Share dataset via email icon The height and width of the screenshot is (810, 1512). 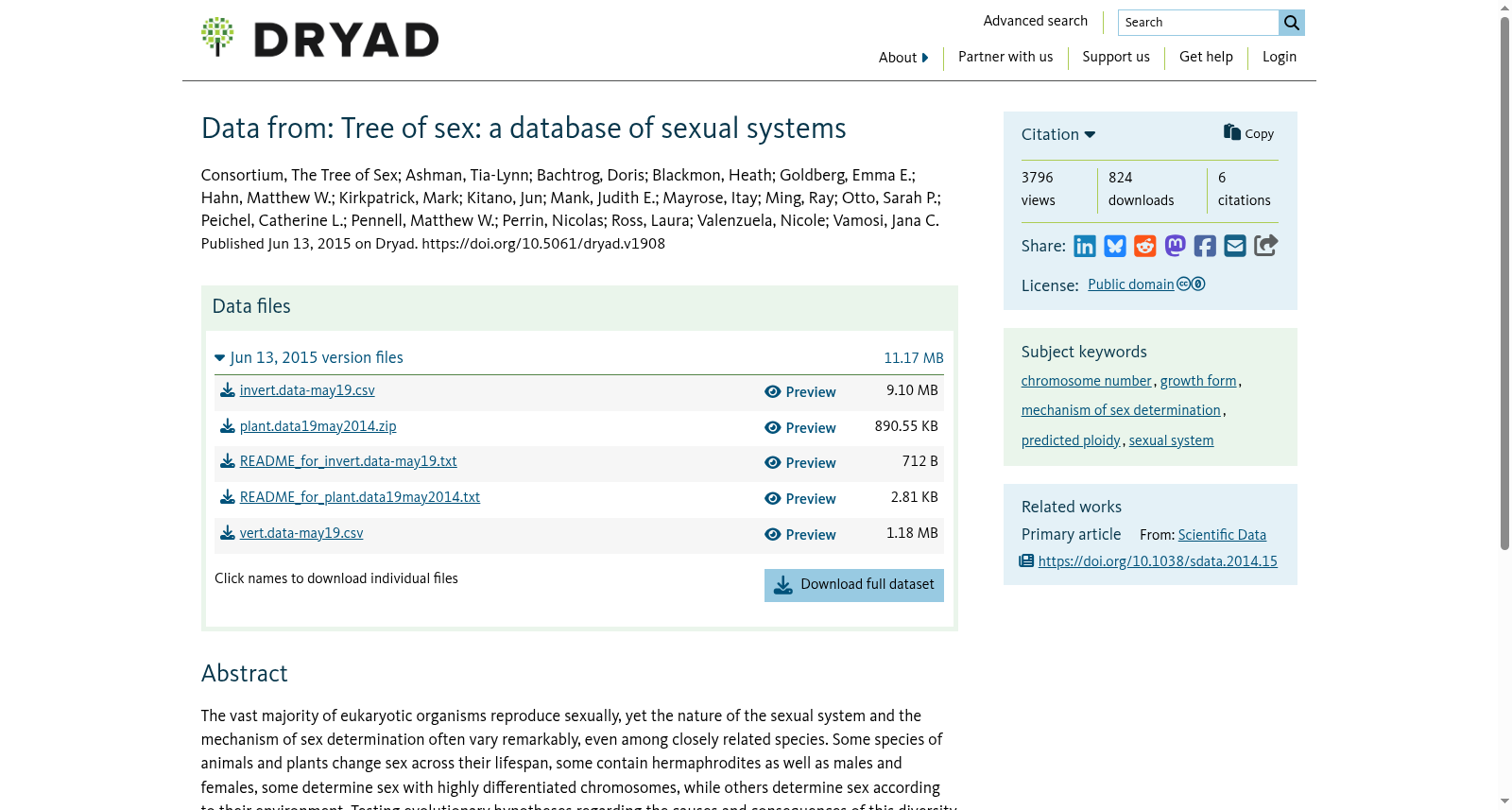[x=1235, y=247]
